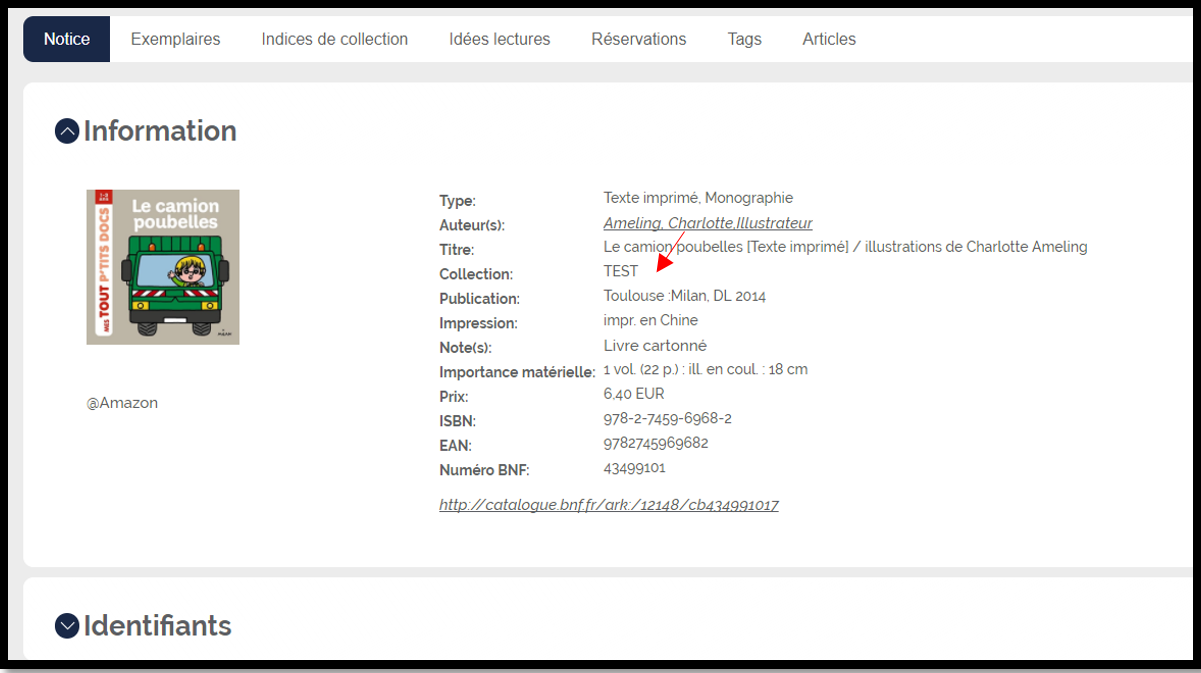
Task: Select the ISBN value 978-2-7459-6968-2
Action: (668, 418)
